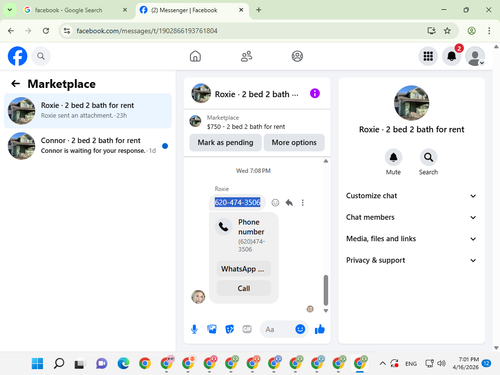Click Roxie's large listing thumbnail in details
The width and height of the screenshot is (500, 375).
click(x=411, y=103)
